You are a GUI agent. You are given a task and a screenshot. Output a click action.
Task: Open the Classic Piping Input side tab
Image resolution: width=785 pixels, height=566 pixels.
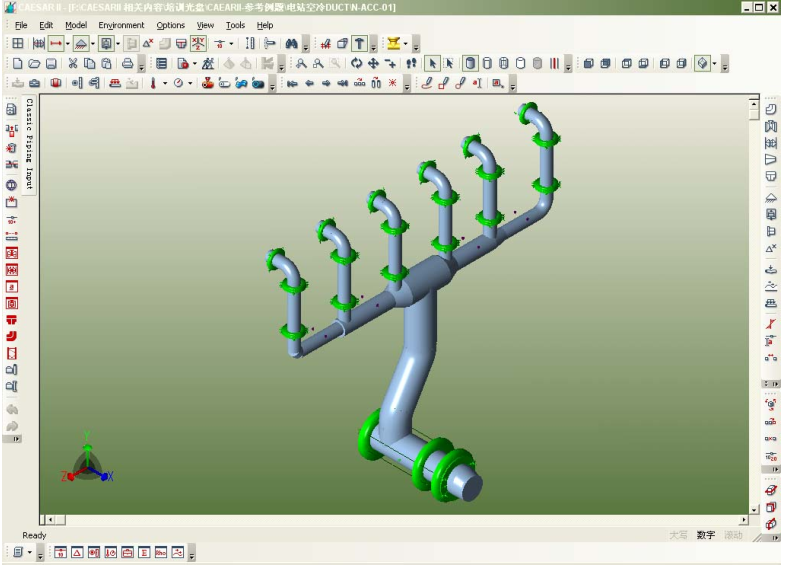(29, 144)
